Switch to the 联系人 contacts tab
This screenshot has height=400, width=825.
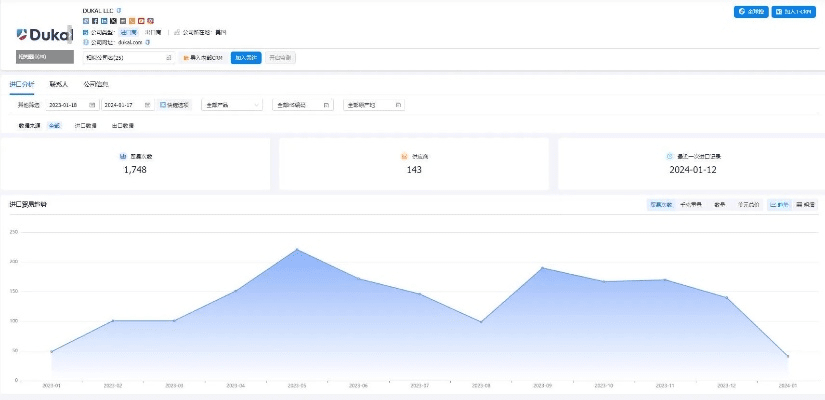[x=59, y=84]
